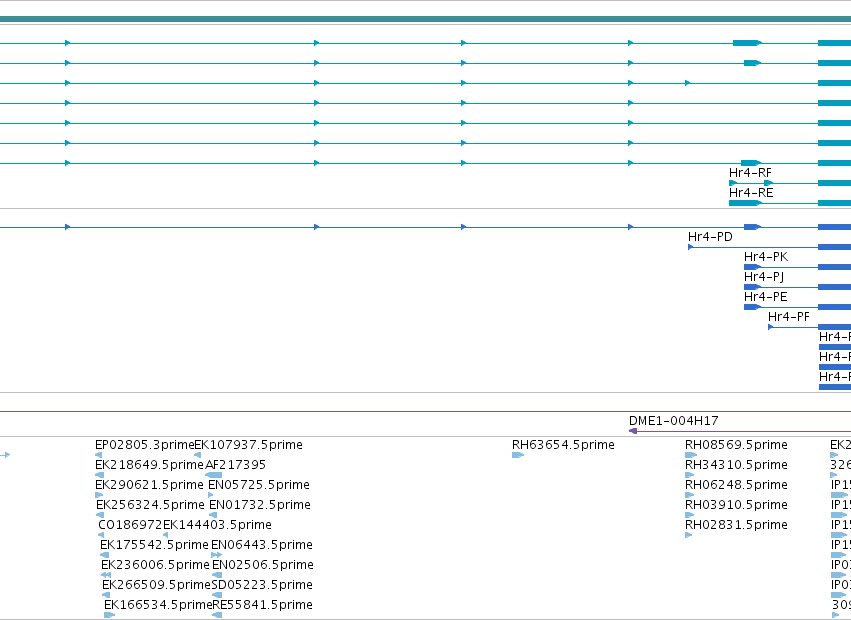This screenshot has width=851, height=620.
Task: Click the Hr4-RF transcript label
Action: tap(750, 173)
